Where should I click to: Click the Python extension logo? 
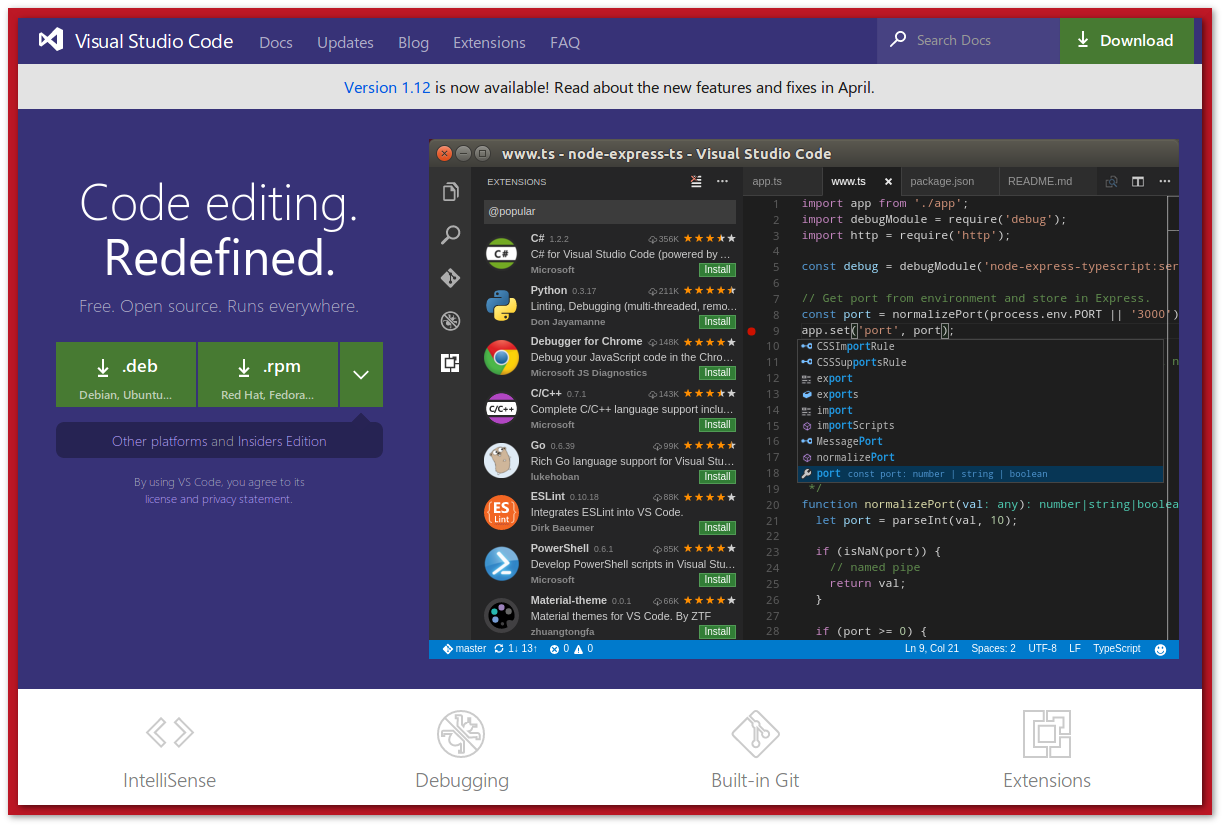tap(501, 305)
